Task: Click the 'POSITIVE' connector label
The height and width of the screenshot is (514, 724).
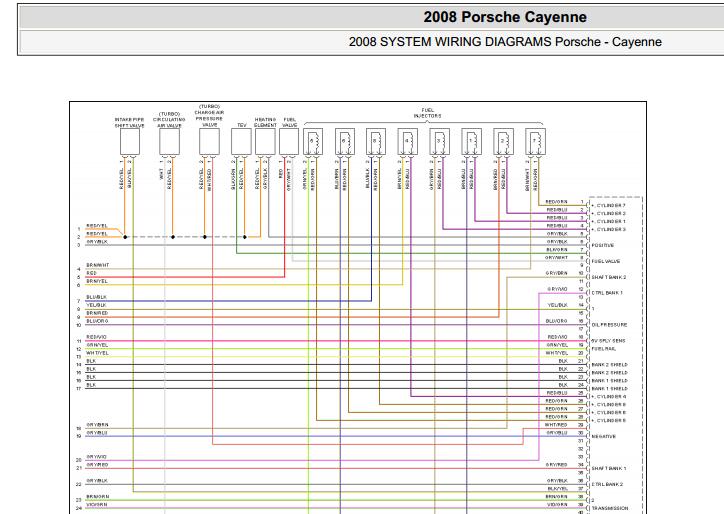Action: (x=603, y=246)
